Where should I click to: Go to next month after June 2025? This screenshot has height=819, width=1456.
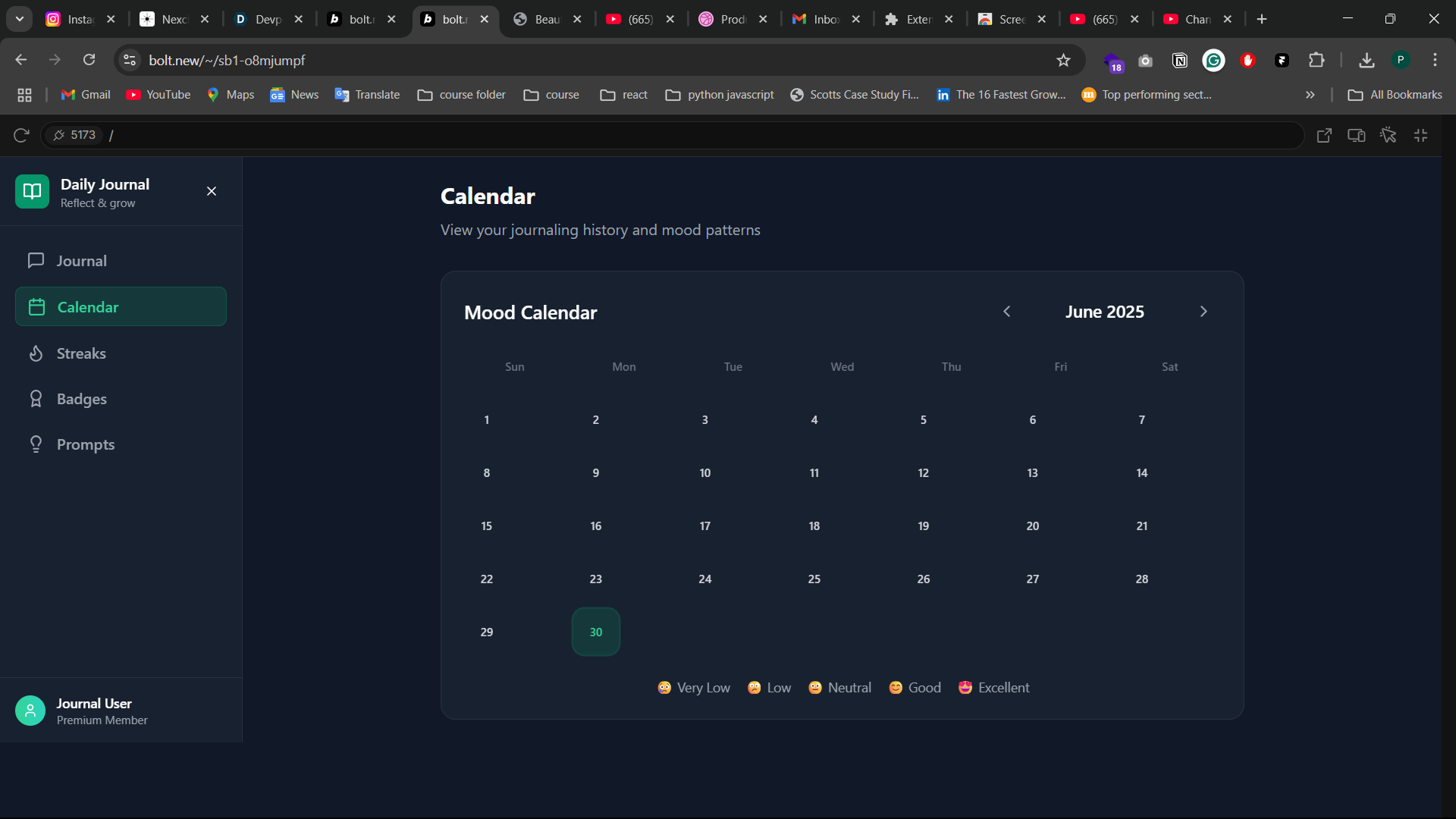1203,312
